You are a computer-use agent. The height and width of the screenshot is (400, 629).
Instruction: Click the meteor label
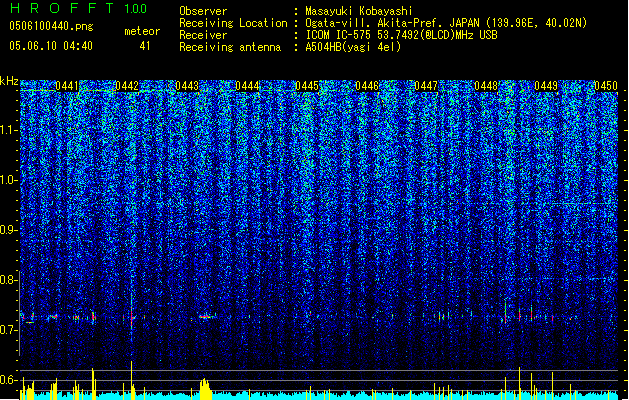point(142,31)
